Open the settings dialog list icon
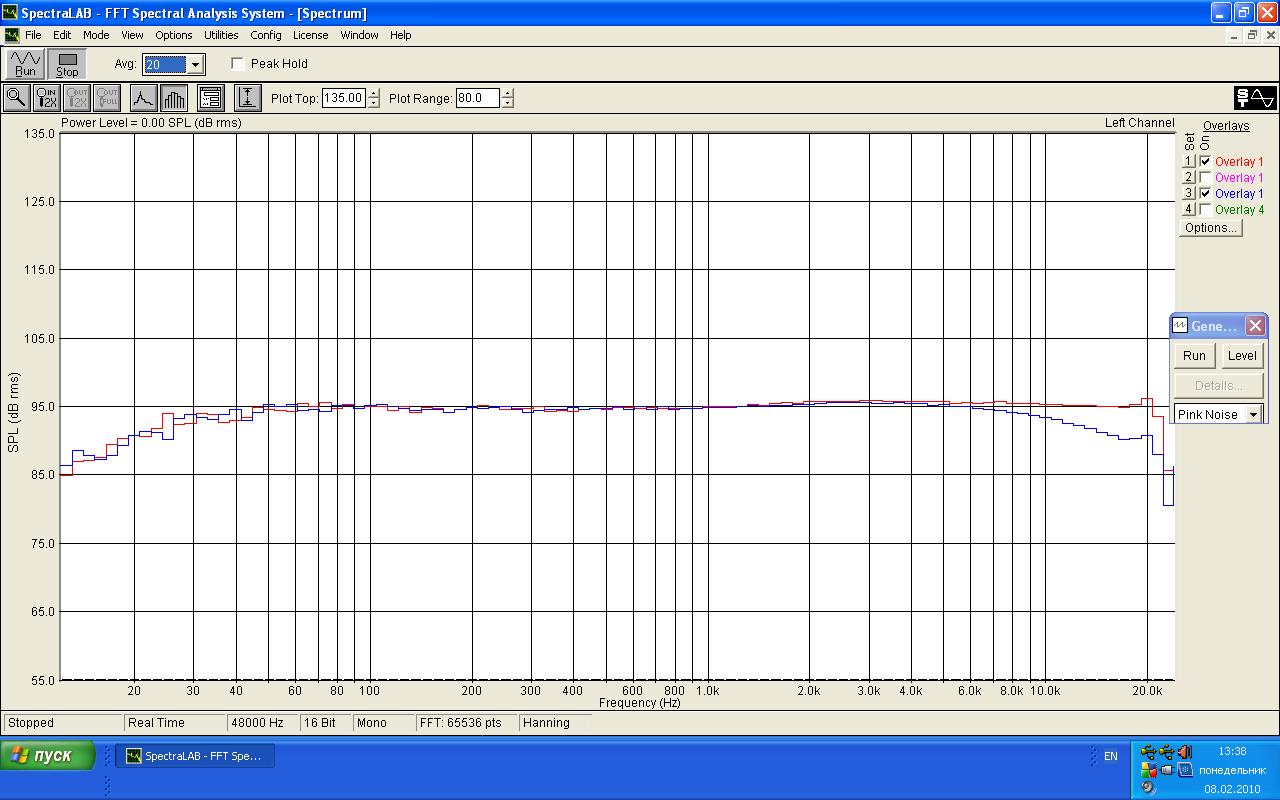Image resolution: width=1280 pixels, height=800 pixels. [210, 97]
